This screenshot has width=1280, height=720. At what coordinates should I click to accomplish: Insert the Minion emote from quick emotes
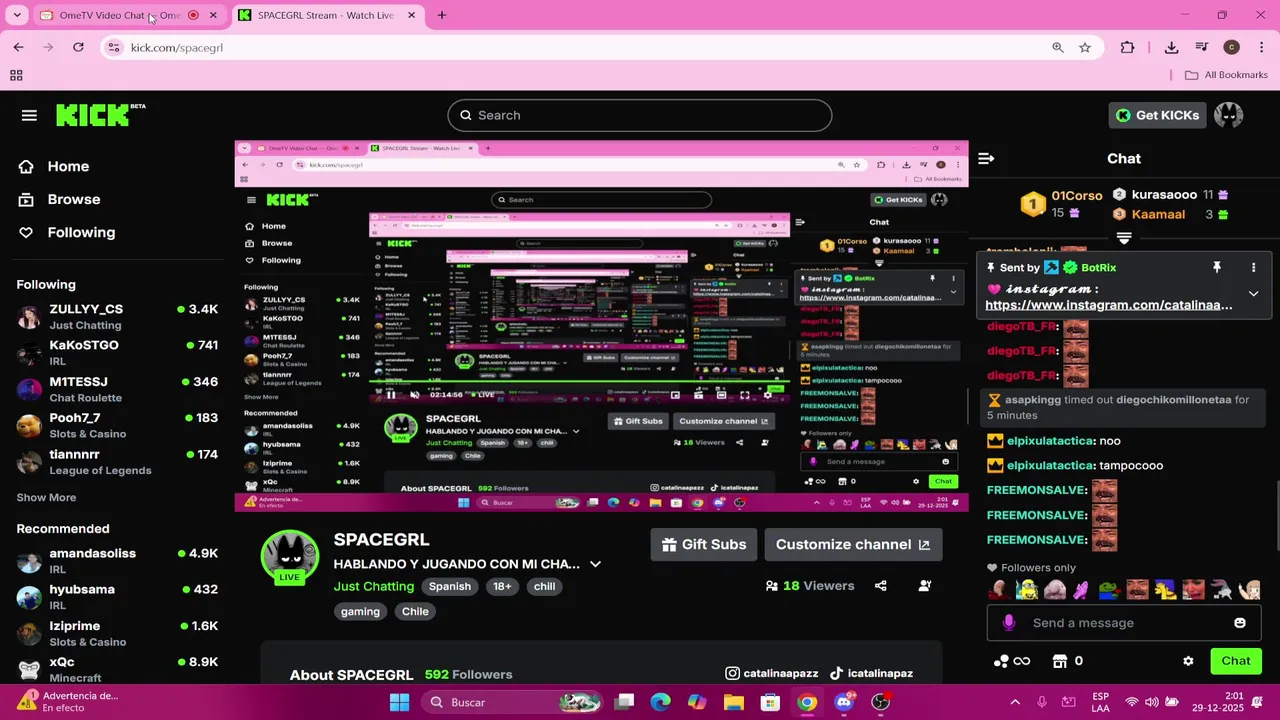[x=1026, y=590]
